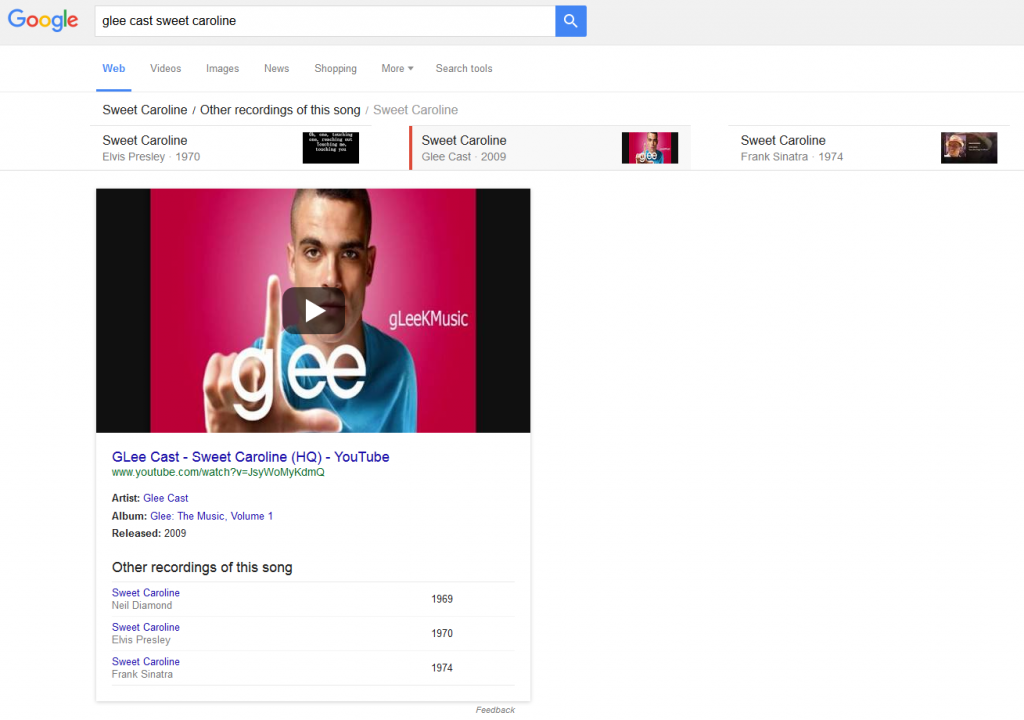Open Frank Sinatra's Sweet Caroline recording
The image size is (1024, 720).
[146, 661]
